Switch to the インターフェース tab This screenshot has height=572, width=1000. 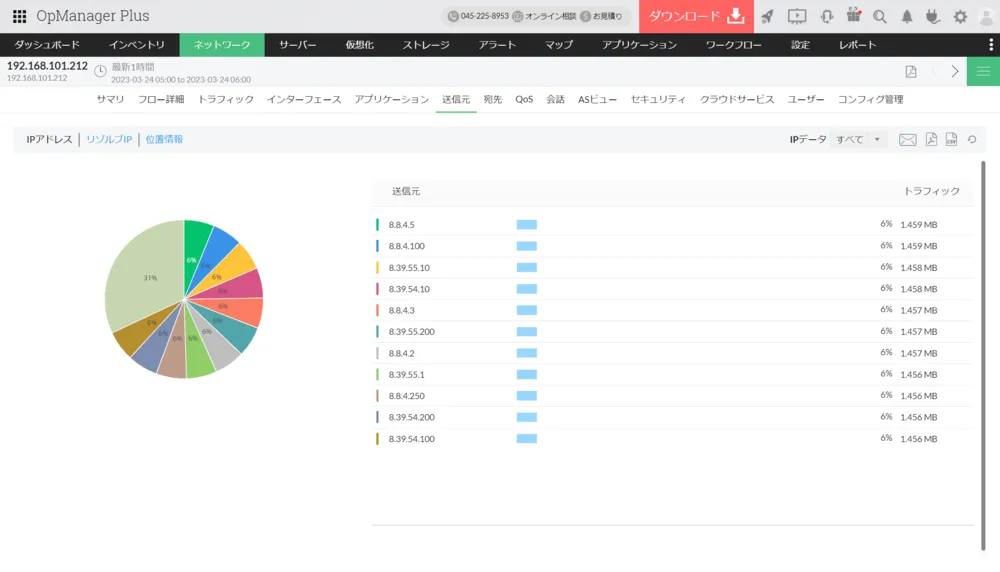tap(304, 99)
